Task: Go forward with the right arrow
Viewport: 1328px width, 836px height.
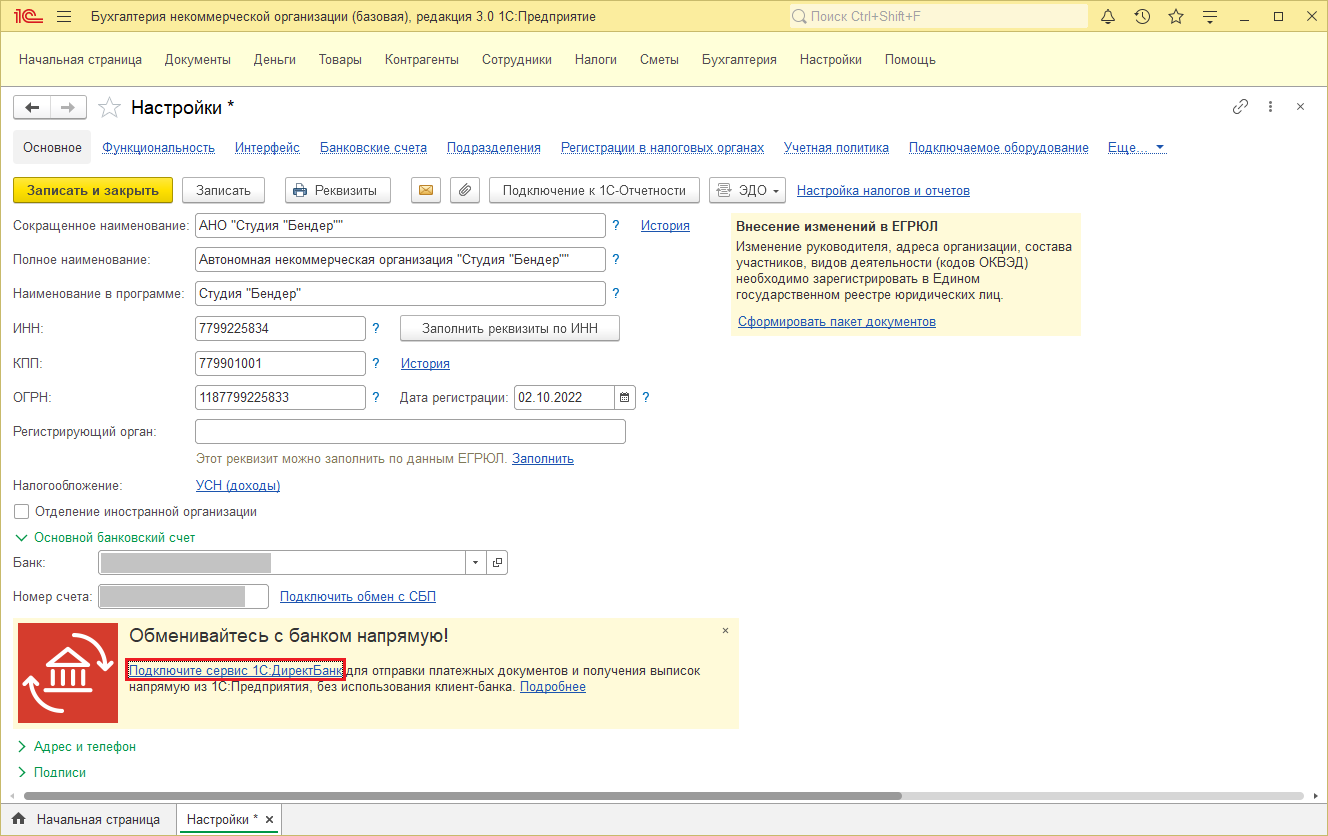Action: (x=68, y=107)
